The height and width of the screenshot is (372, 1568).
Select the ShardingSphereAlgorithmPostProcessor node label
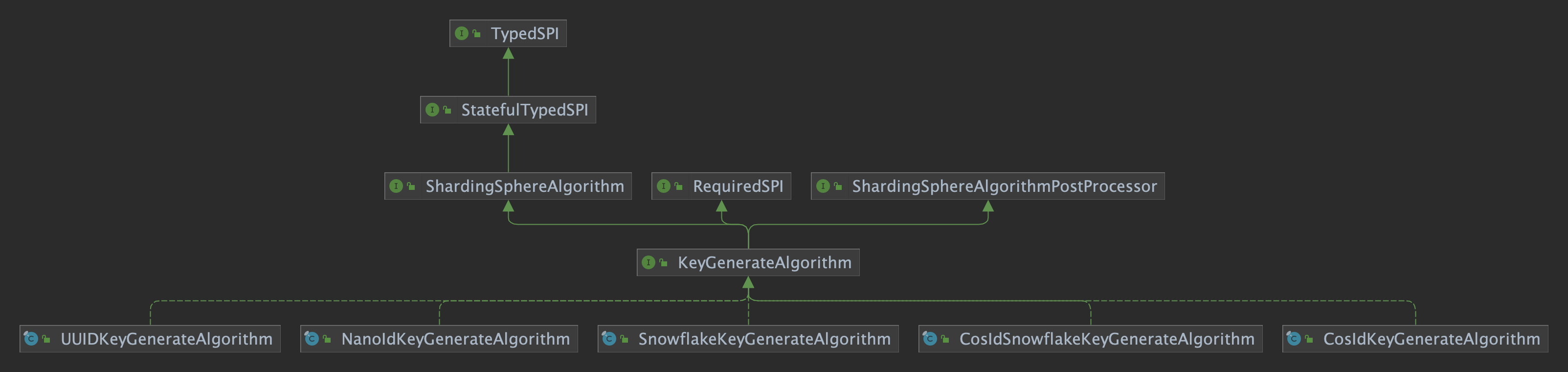(x=1004, y=186)
